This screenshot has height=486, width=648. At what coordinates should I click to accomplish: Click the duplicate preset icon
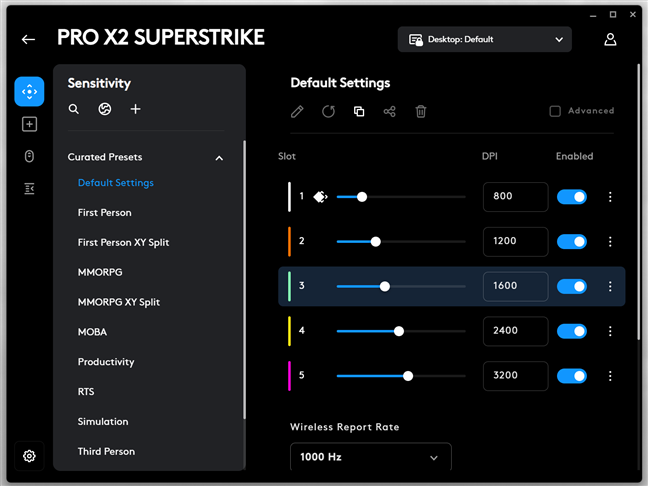[359, 111]
